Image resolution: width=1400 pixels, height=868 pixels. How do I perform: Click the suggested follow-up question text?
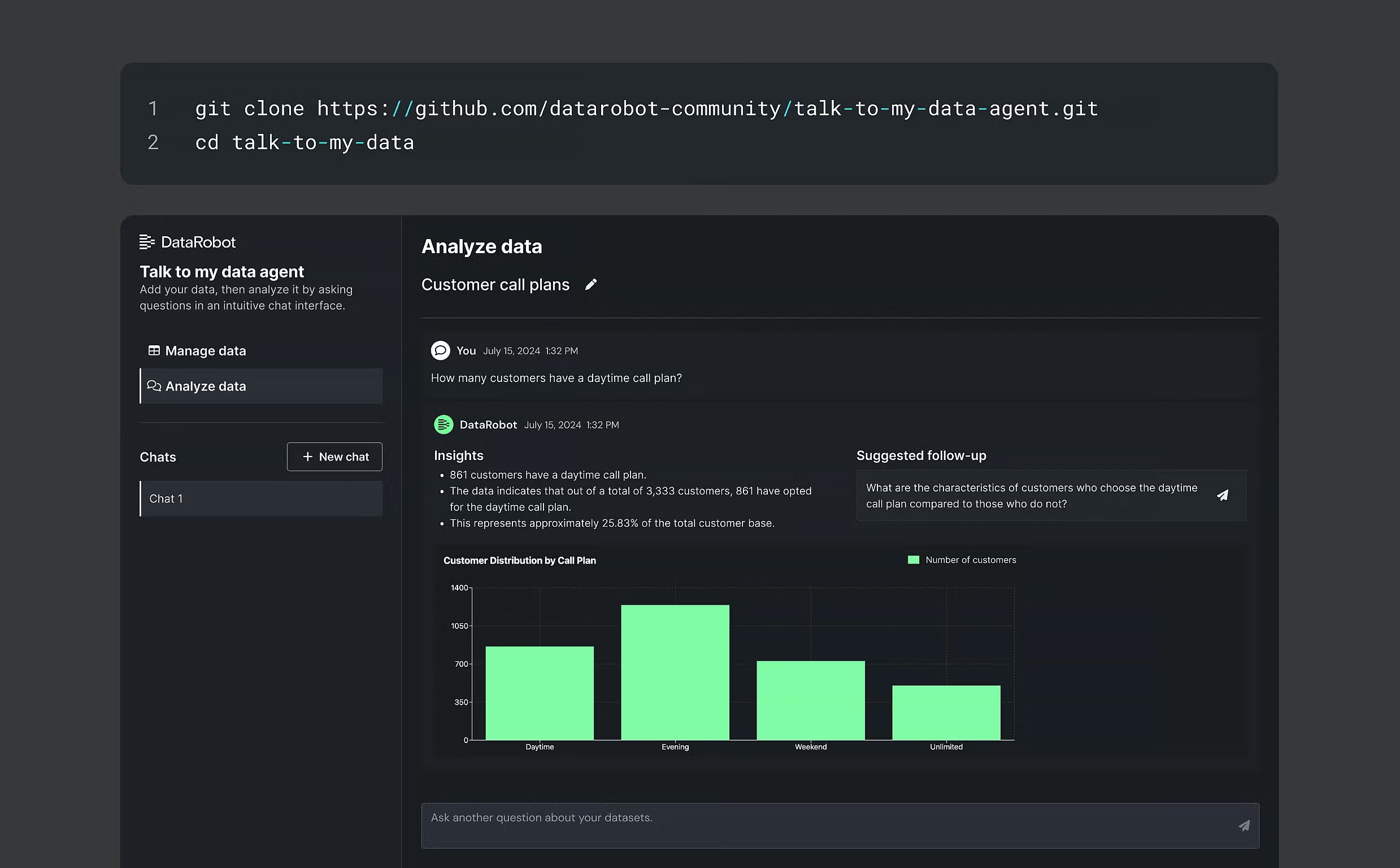tap(1031, 496)
